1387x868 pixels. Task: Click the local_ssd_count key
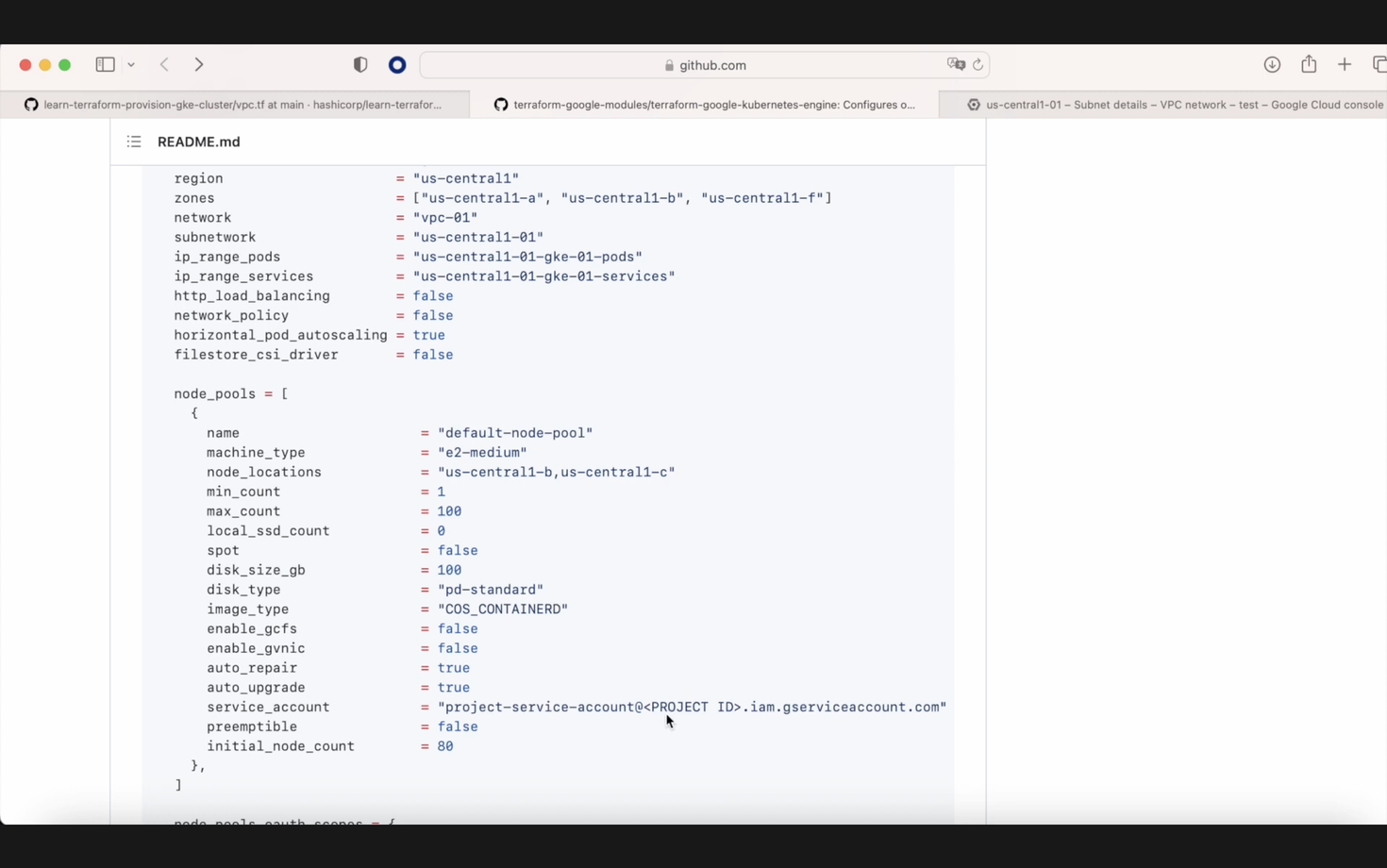(268, 531)
